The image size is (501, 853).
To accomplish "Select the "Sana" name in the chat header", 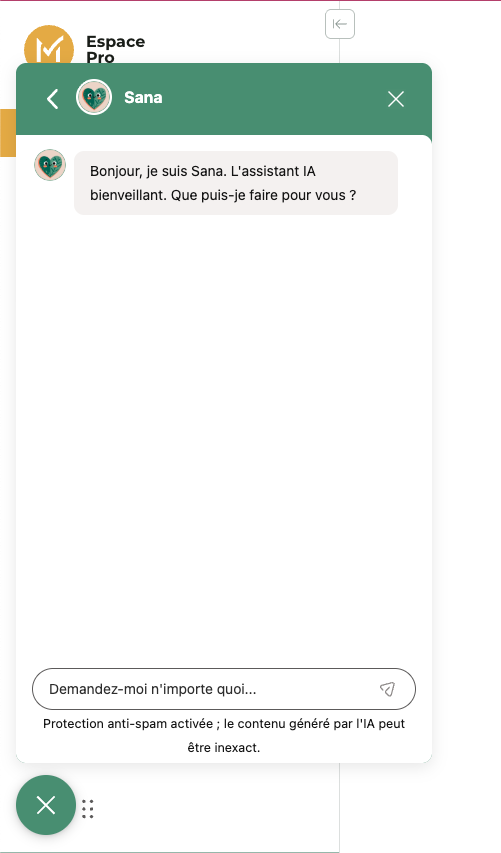I will pyautogui.click(x=143, y=97).
